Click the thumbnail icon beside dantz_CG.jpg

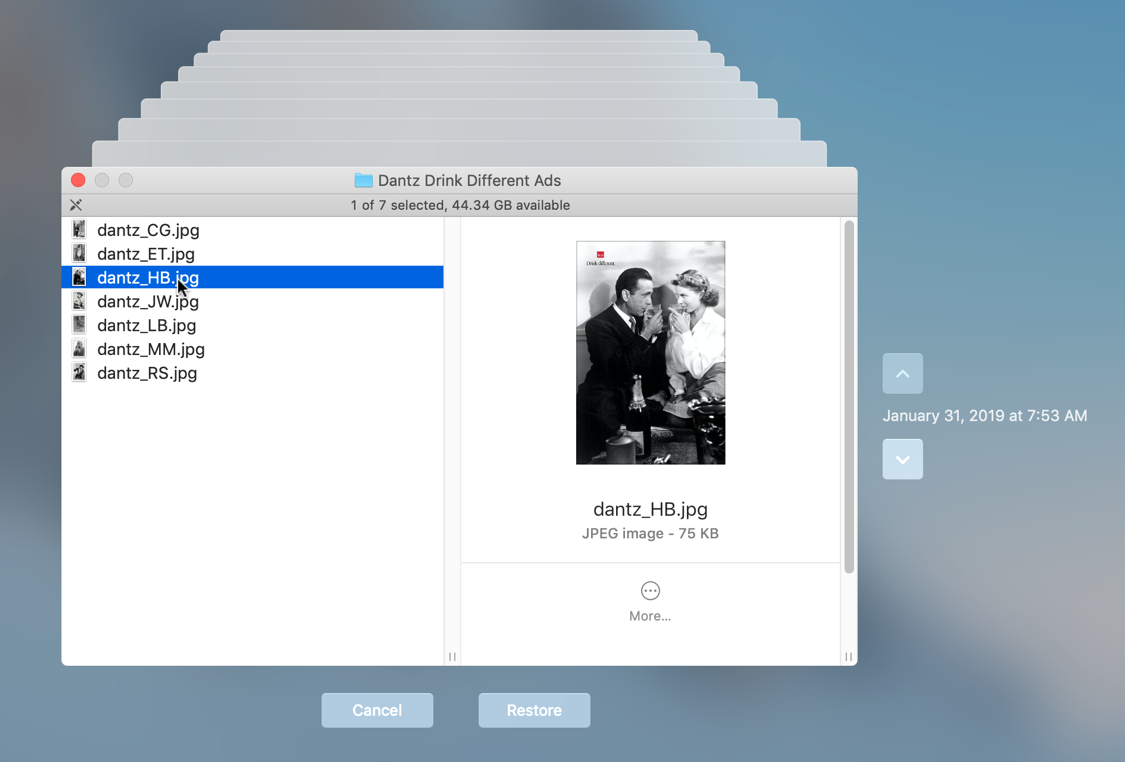79,229
